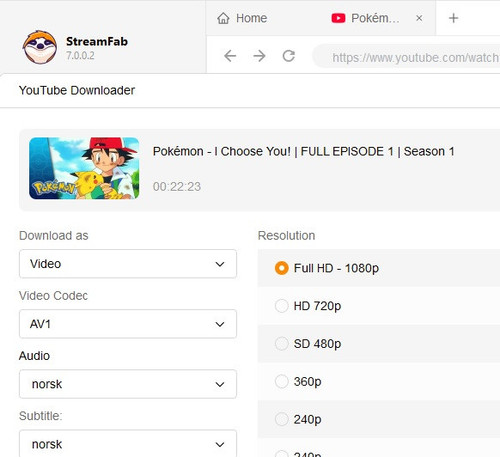Viewport: 500px width, 457px height.
Task: Open the Download as Video dropdown
Action: click(128, 264)
